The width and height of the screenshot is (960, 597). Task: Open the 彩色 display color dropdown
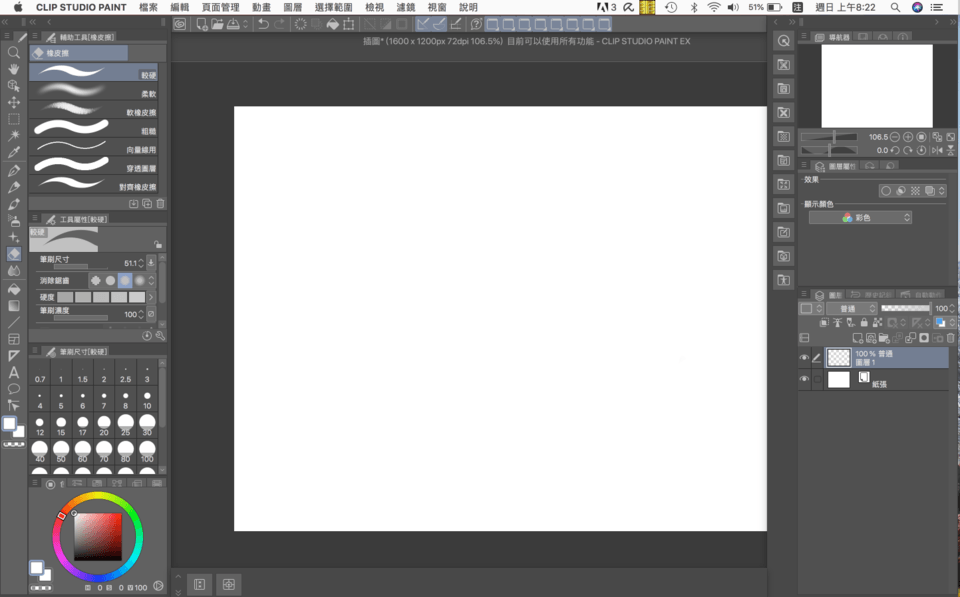click(x=861, y=217)
